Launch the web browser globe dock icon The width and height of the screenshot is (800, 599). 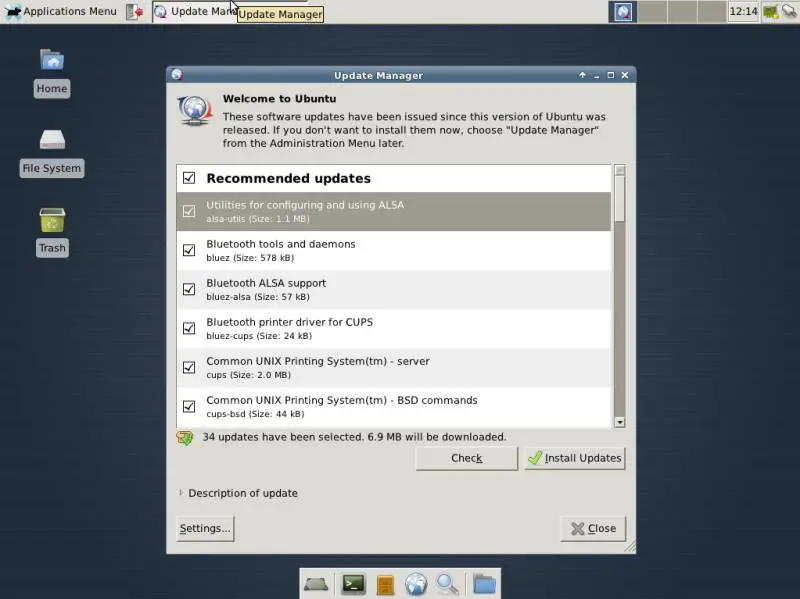tap(416, 584)
